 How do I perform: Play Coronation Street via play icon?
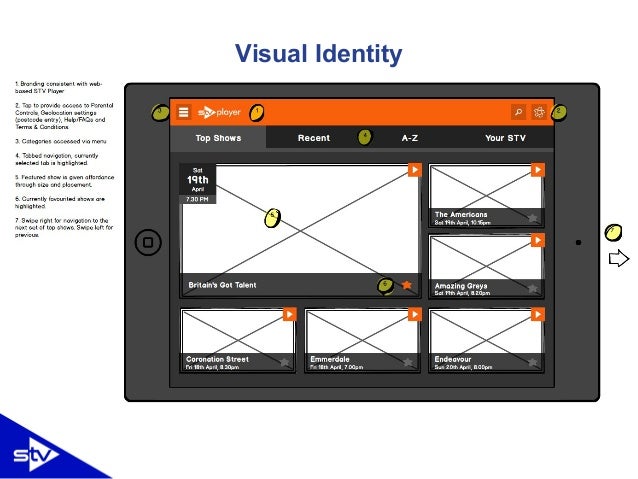coord(290,314)
